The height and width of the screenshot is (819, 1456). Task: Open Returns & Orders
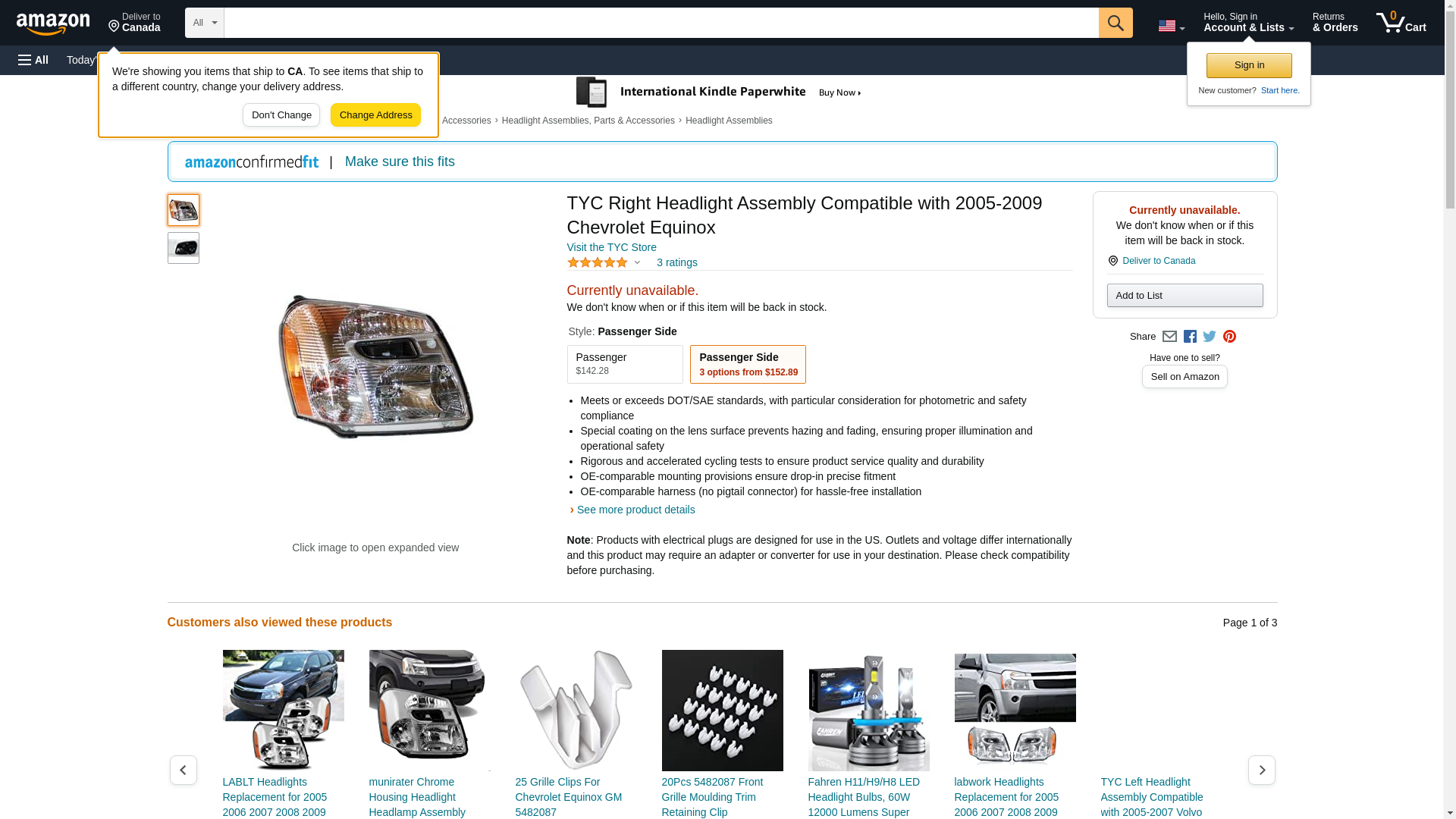[x=1335, y=23]
